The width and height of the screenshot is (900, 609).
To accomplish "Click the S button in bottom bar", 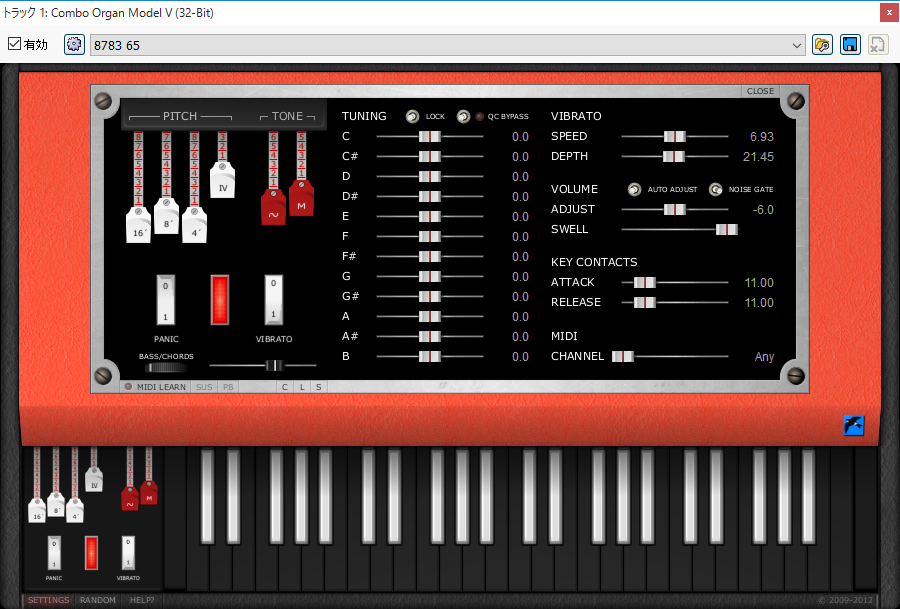I will click(x=319, y=387).
